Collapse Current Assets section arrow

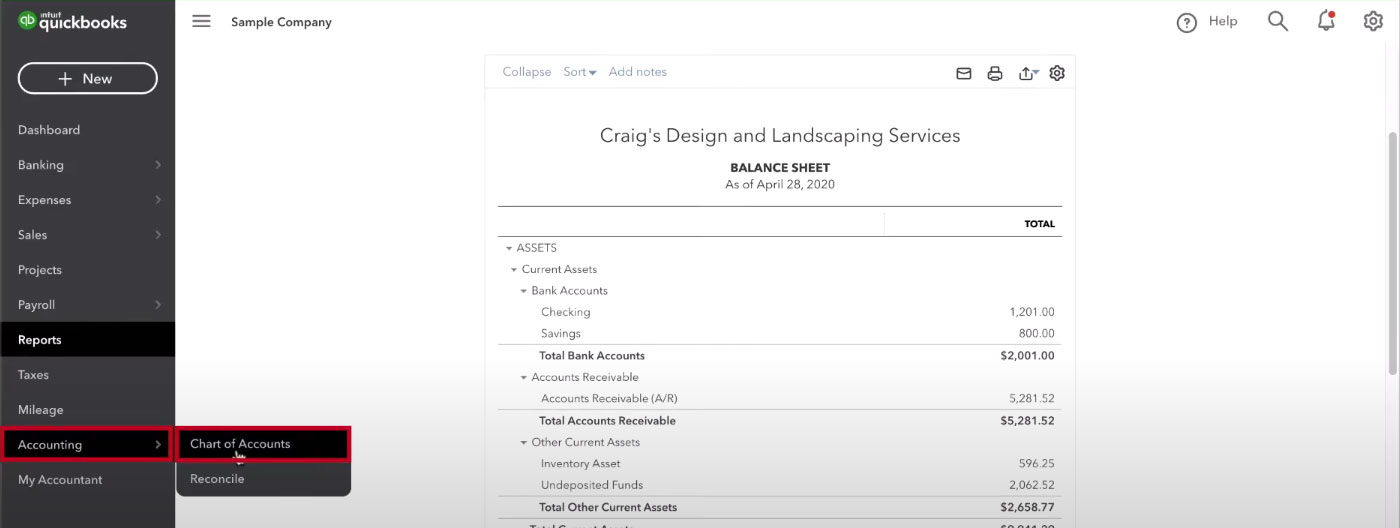coord(514,270)
